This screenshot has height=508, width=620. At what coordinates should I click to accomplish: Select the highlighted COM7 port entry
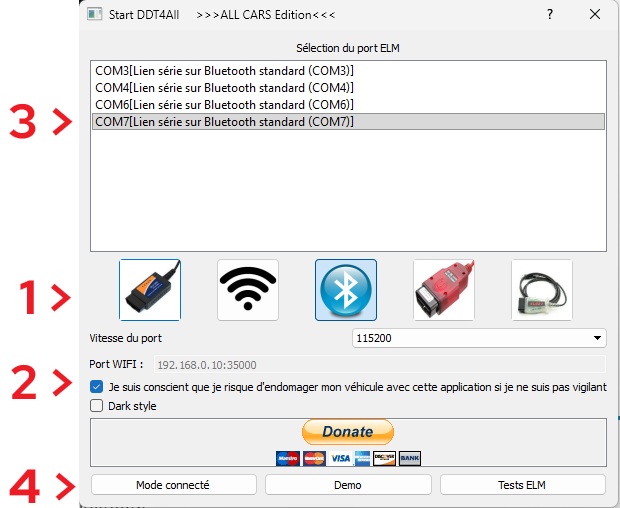(x=224, y=122)
